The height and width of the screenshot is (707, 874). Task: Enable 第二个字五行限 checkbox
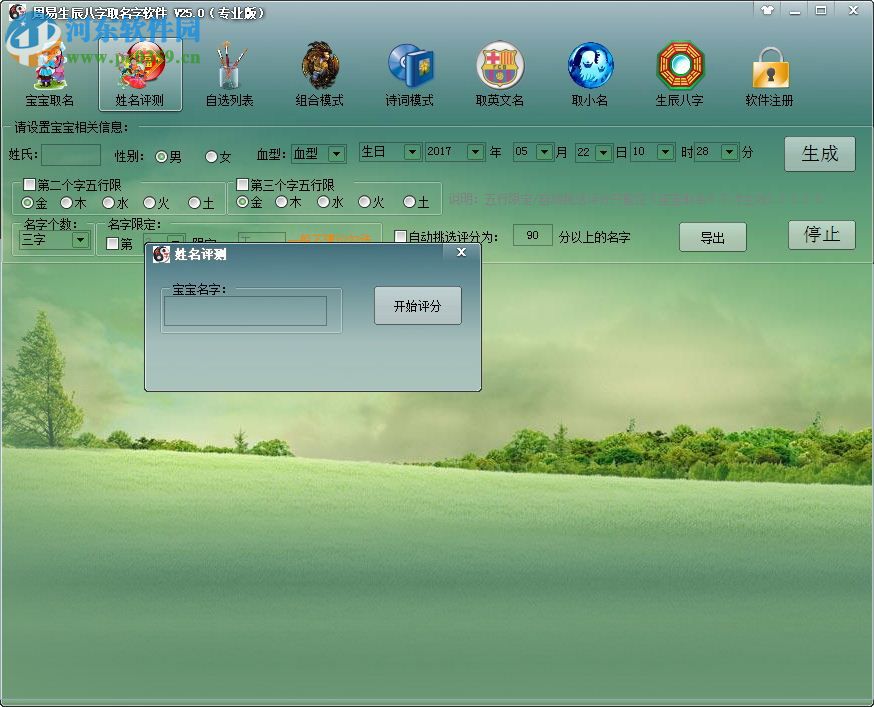tap(30, 184)
